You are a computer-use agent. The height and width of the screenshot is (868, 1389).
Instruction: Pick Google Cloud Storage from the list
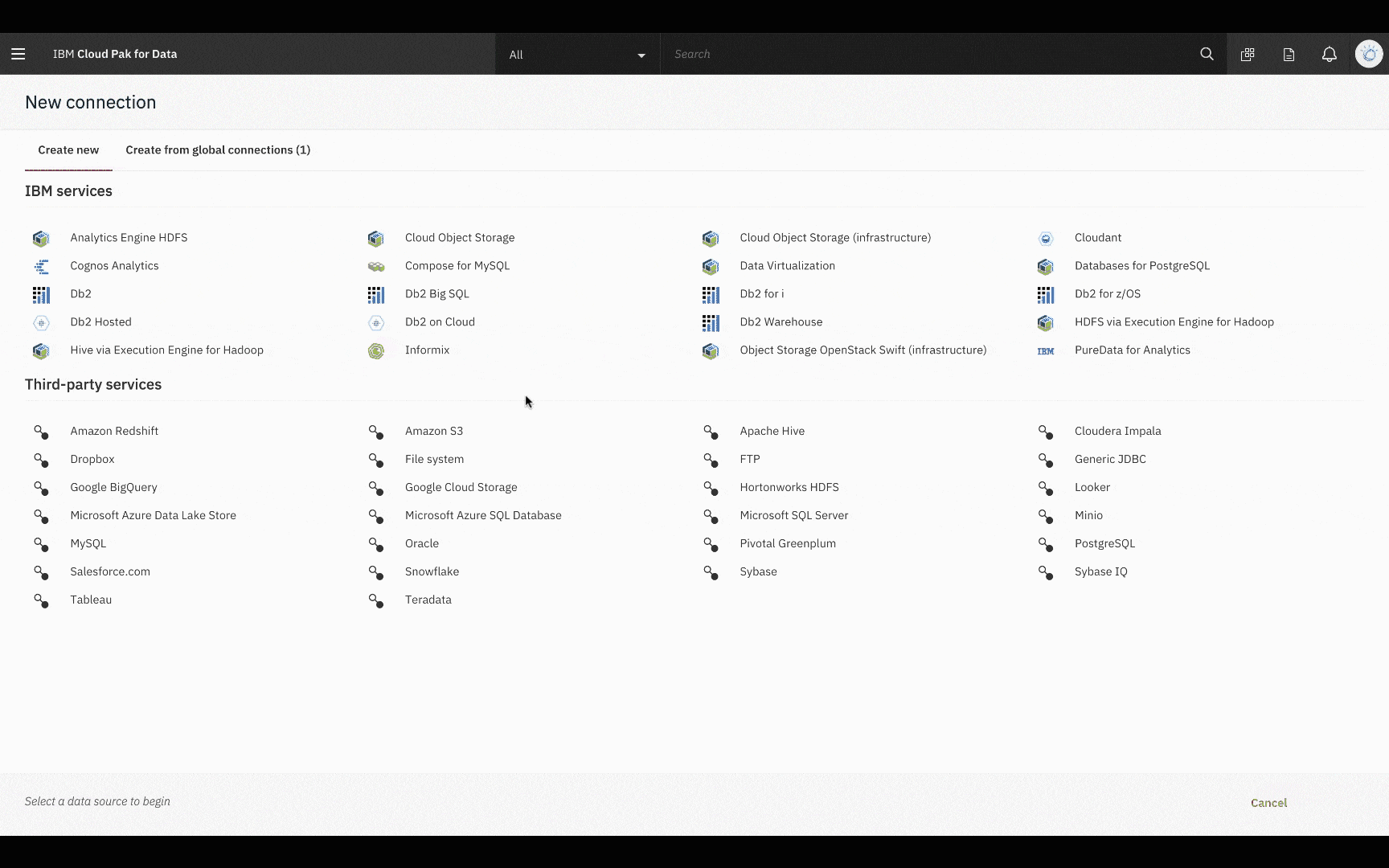click(x=461, y=487)
